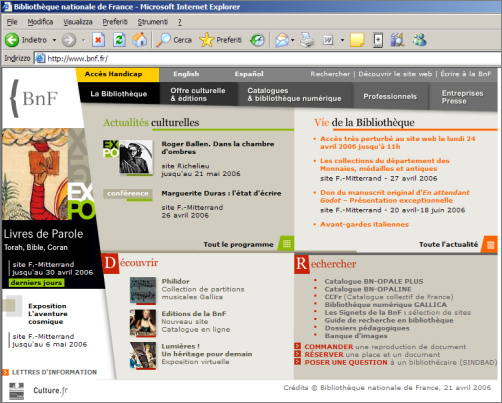Click the Banque d'images link
The height and width of the screenshot is (403, 502).
click(x=356, y=336)
